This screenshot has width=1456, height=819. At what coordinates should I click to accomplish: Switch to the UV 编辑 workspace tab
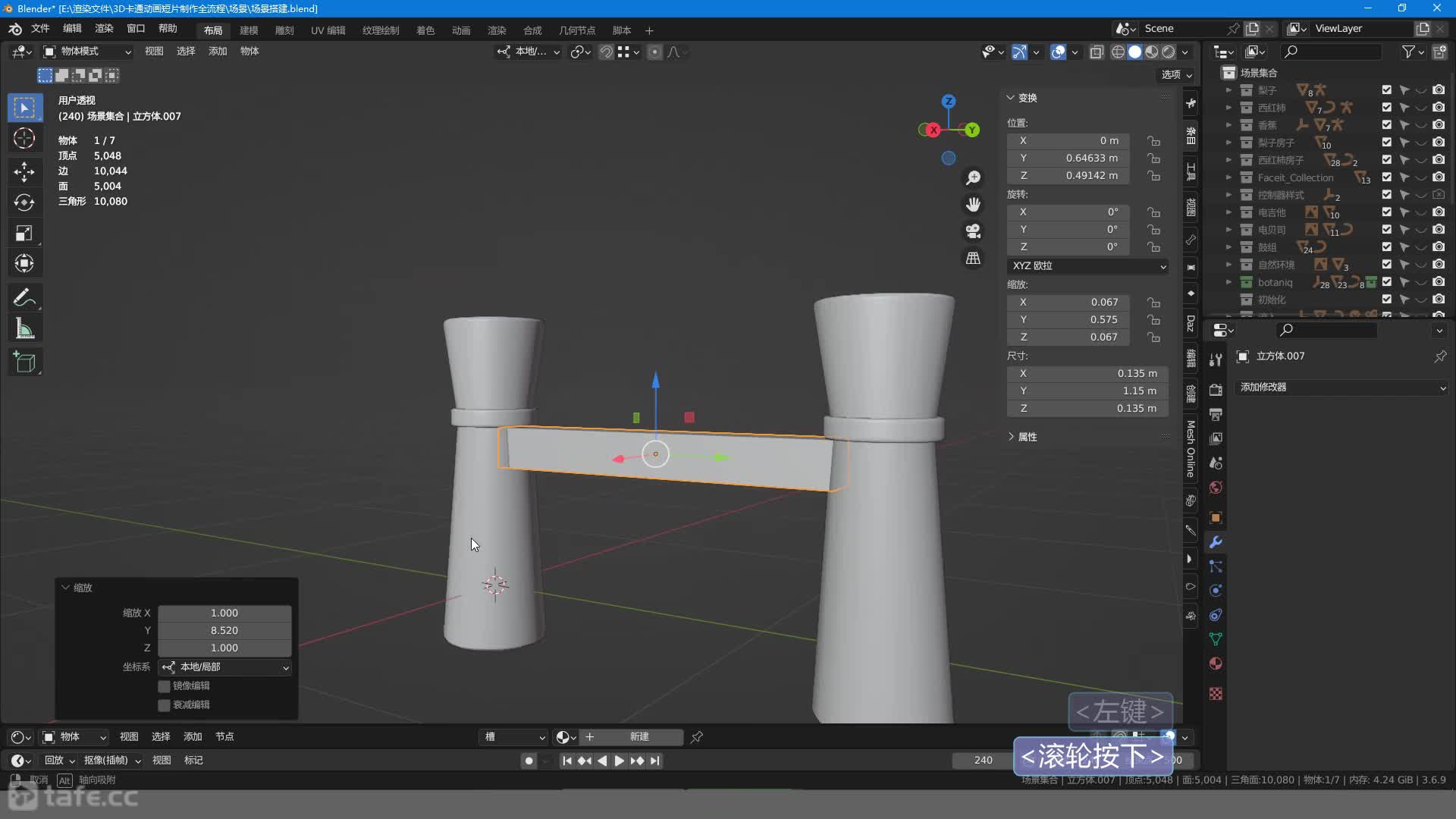(x=328, y=30)
